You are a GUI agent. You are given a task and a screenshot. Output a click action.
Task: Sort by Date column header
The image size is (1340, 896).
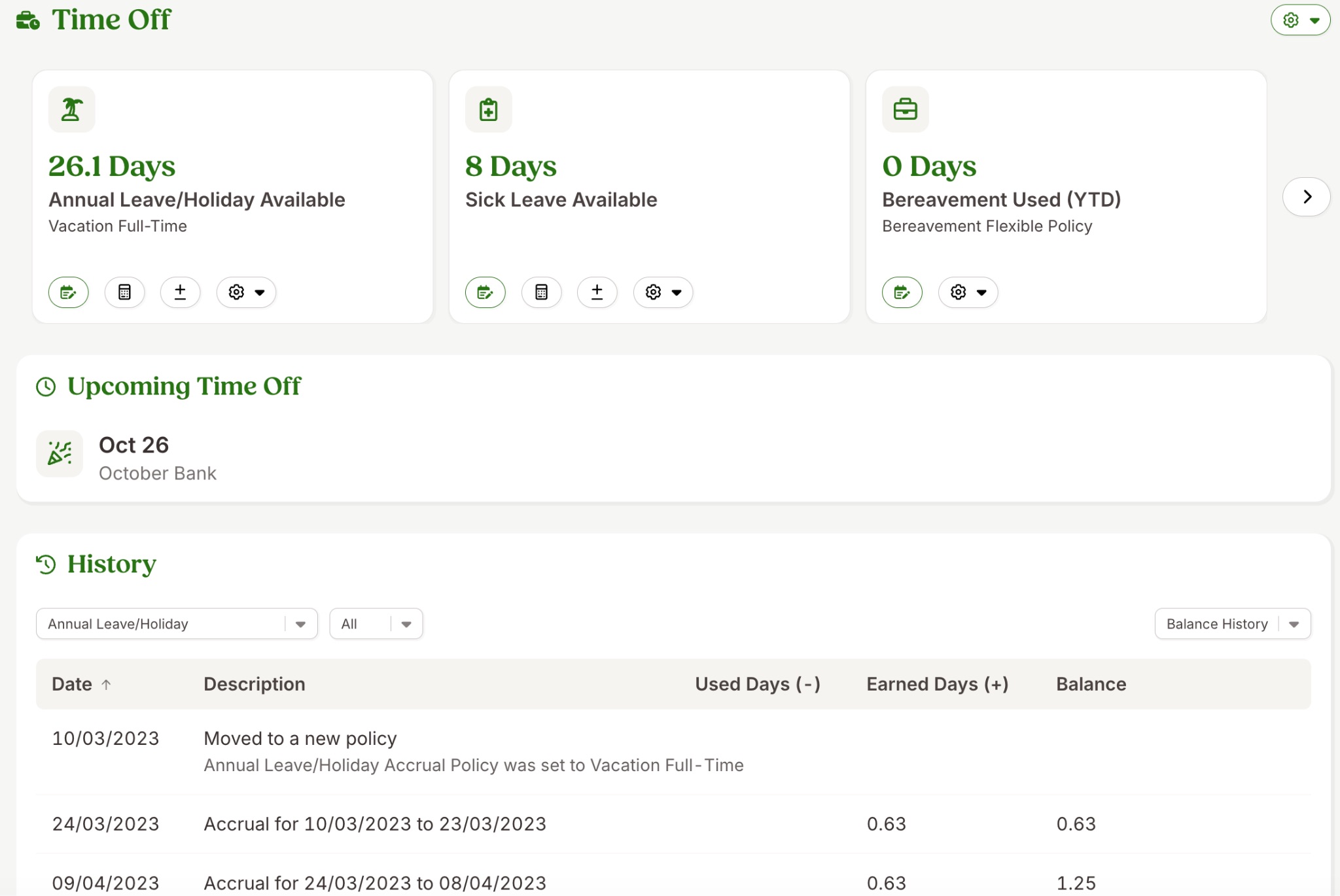[x=72, y=684]
